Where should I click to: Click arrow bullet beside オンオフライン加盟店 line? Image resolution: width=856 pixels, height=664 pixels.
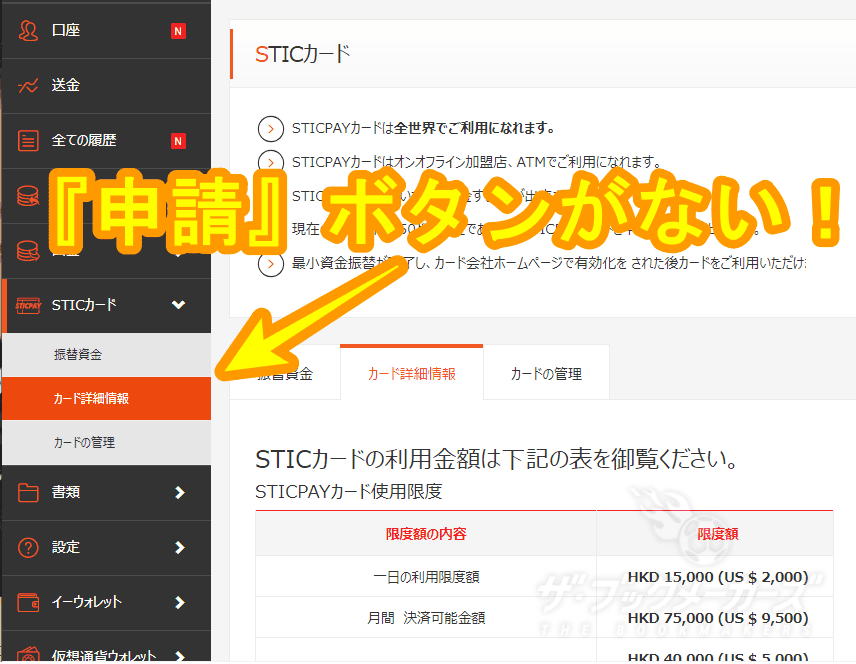click(x=270, y=161)
